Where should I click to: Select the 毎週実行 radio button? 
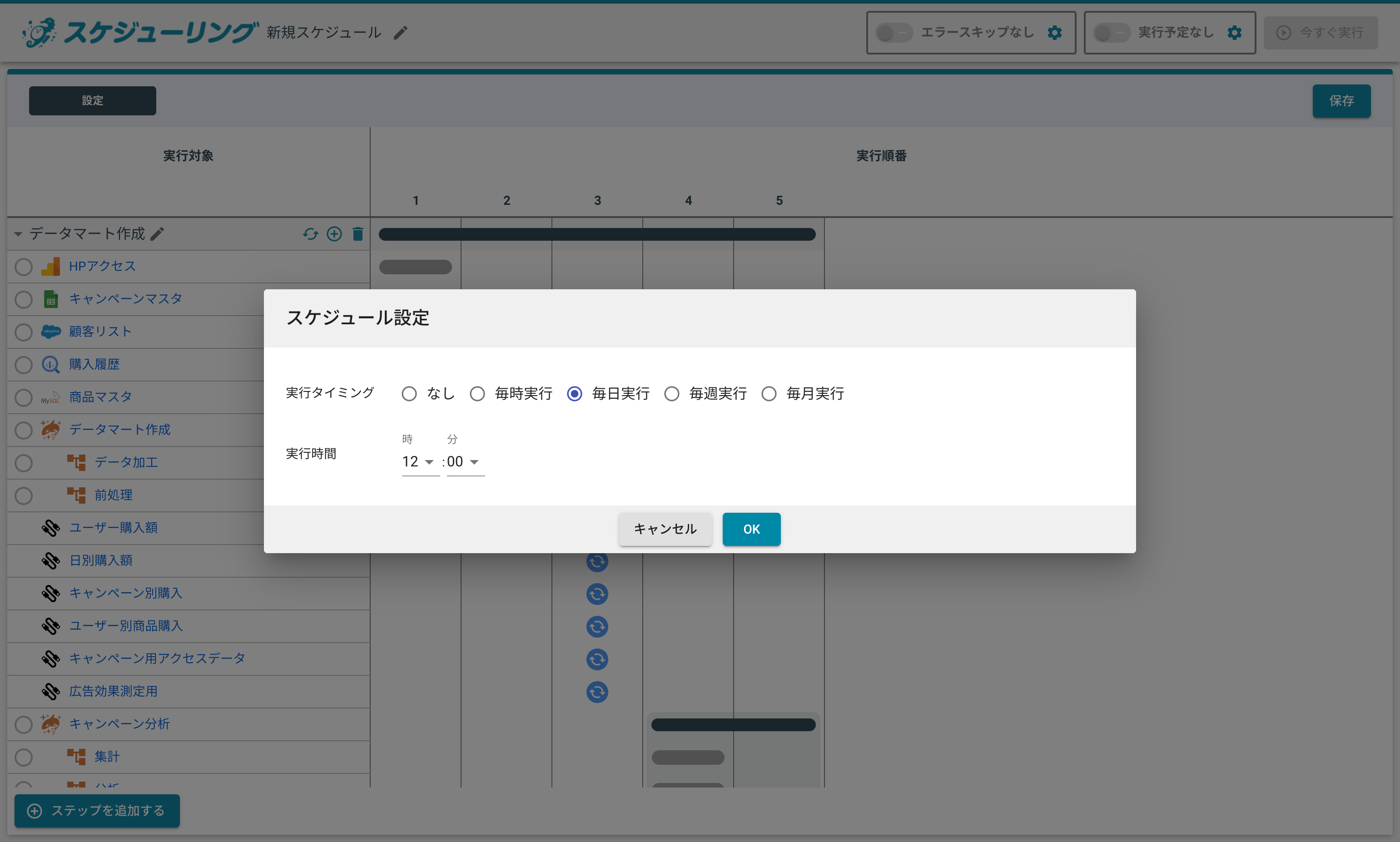672,393
